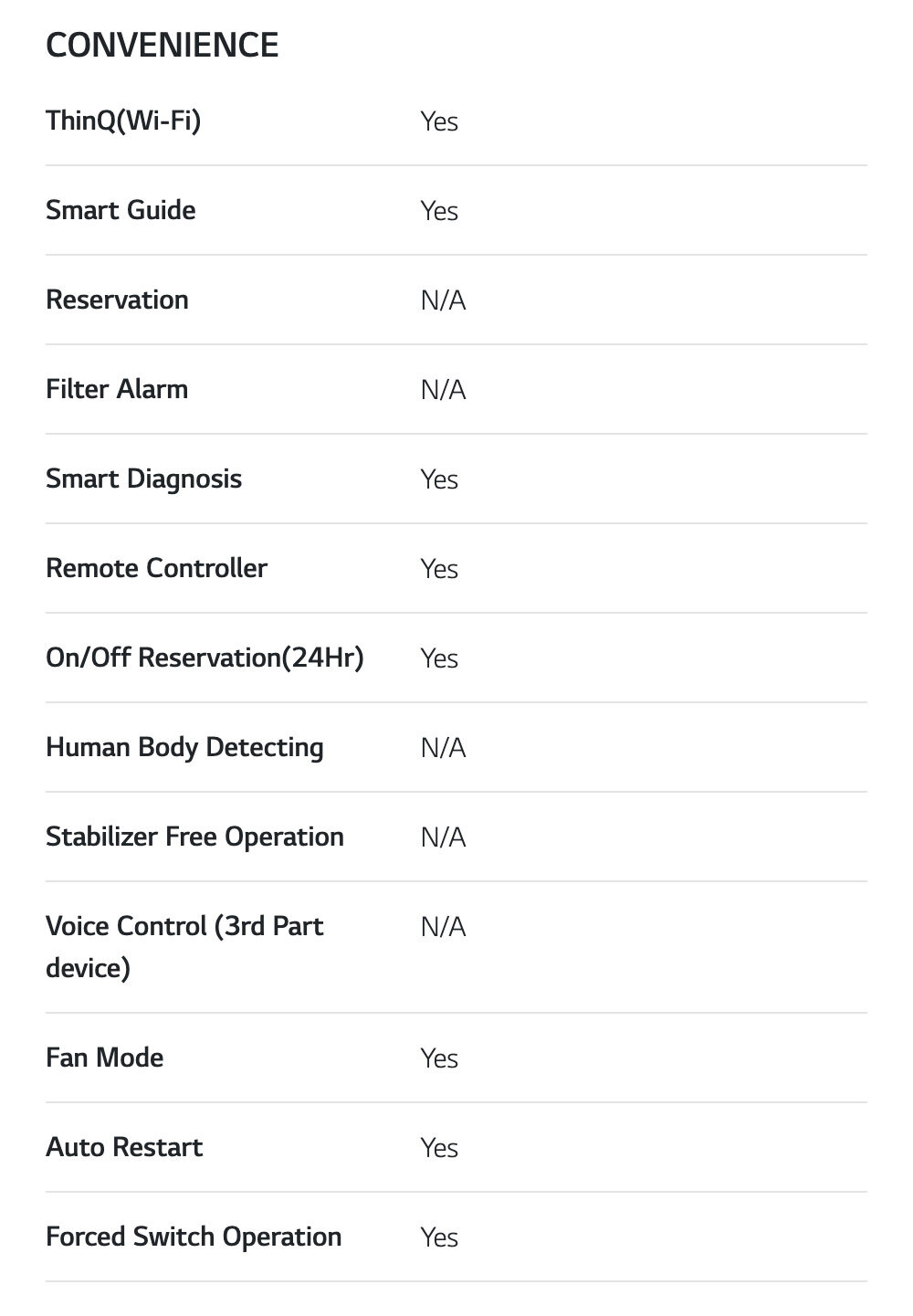Click the Voice Control (3rd Part device) label
Screen dimensions: 913x1316
click(x=184, y=946)
